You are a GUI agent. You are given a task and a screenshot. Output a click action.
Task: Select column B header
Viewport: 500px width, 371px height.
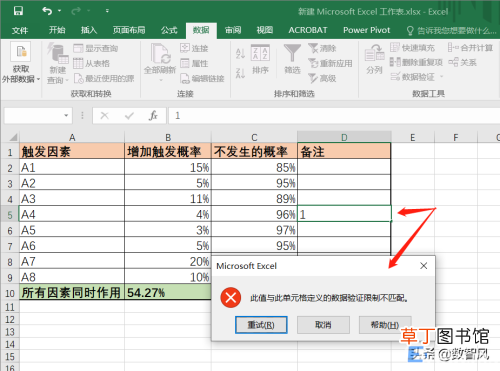point(168,137)
